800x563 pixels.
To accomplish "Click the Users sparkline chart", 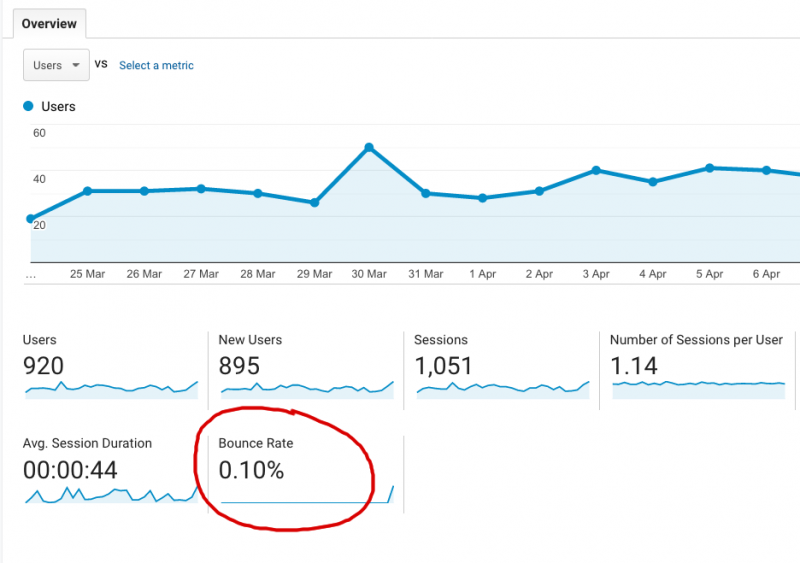I will pos(110,388).
